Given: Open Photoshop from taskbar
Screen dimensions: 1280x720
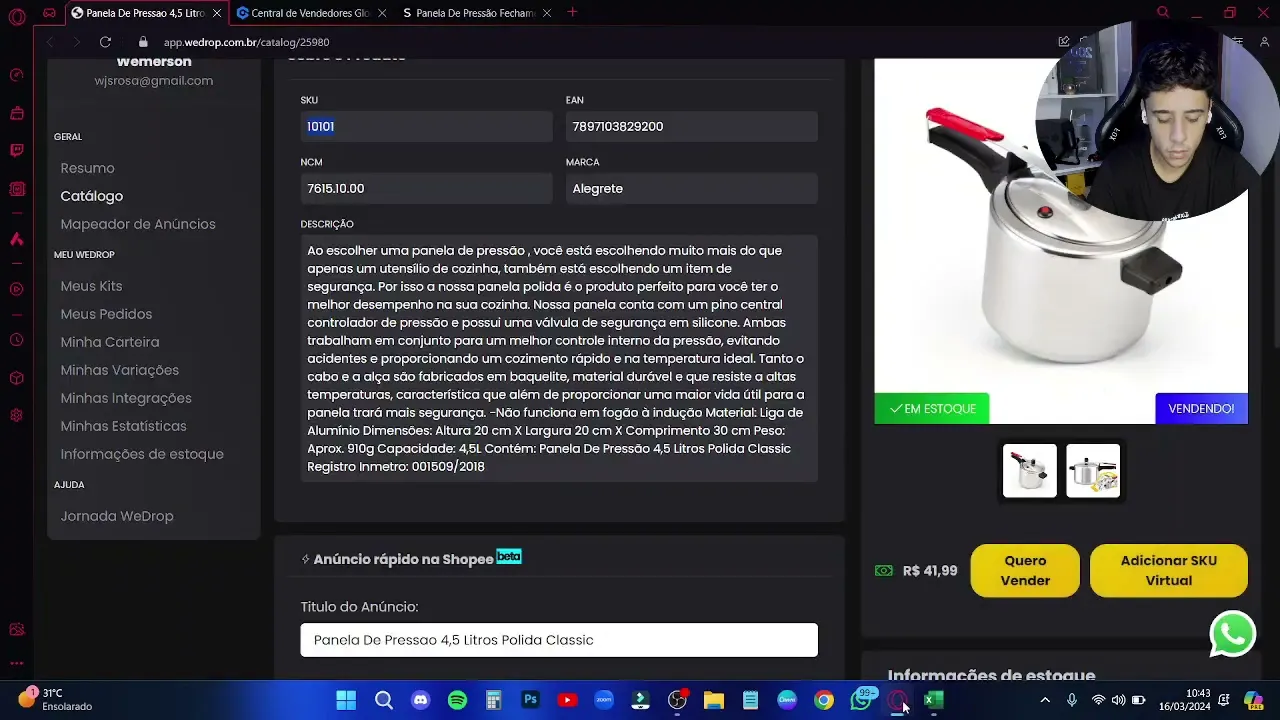Looking at the screenshot, I should (530, 700).
